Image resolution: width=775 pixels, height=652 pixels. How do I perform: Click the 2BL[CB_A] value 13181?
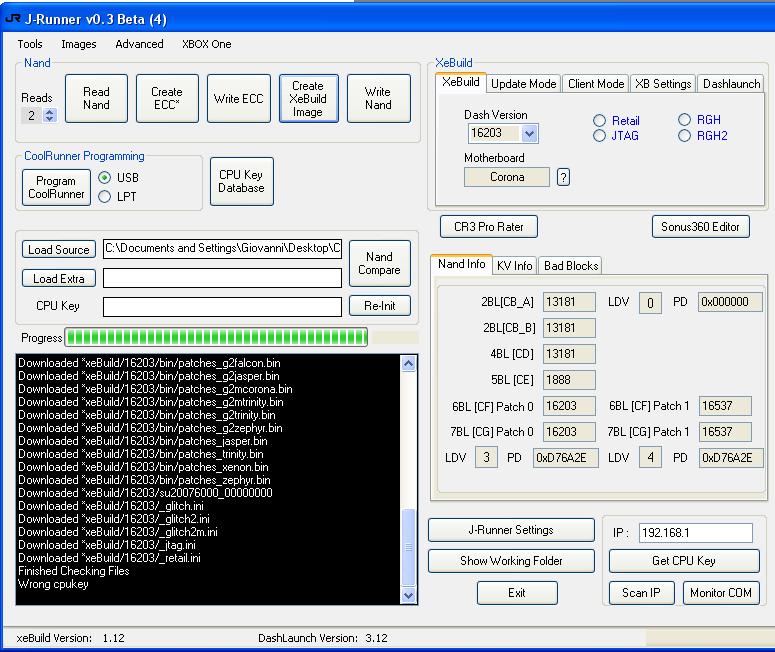click(569, 302)
